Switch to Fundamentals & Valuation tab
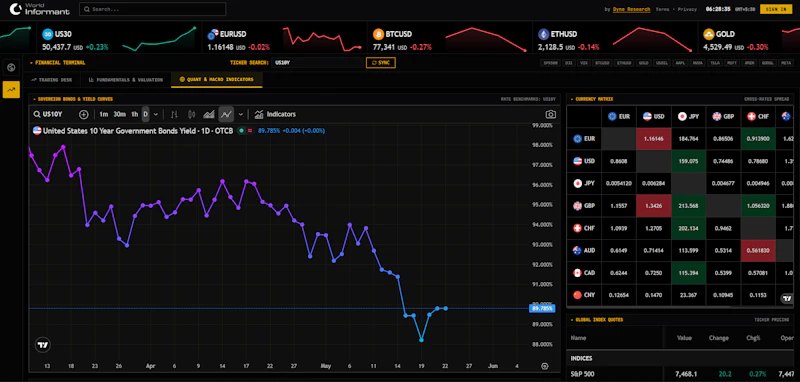 126,80
